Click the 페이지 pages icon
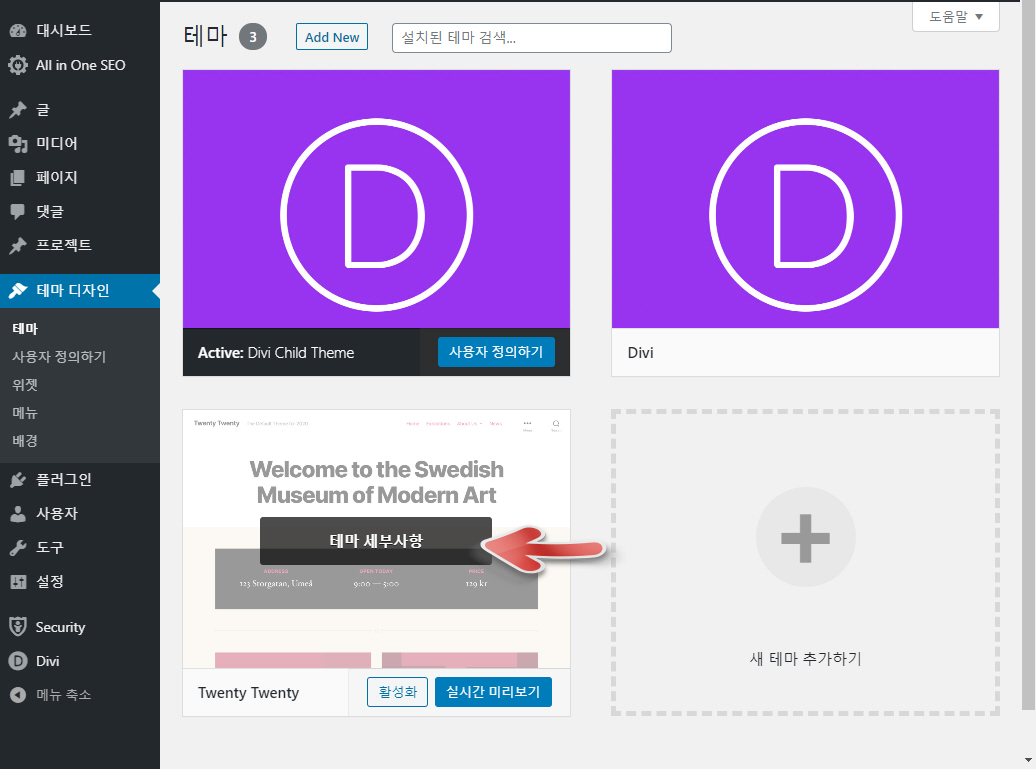1036x769 pixels. coord(18,177)
